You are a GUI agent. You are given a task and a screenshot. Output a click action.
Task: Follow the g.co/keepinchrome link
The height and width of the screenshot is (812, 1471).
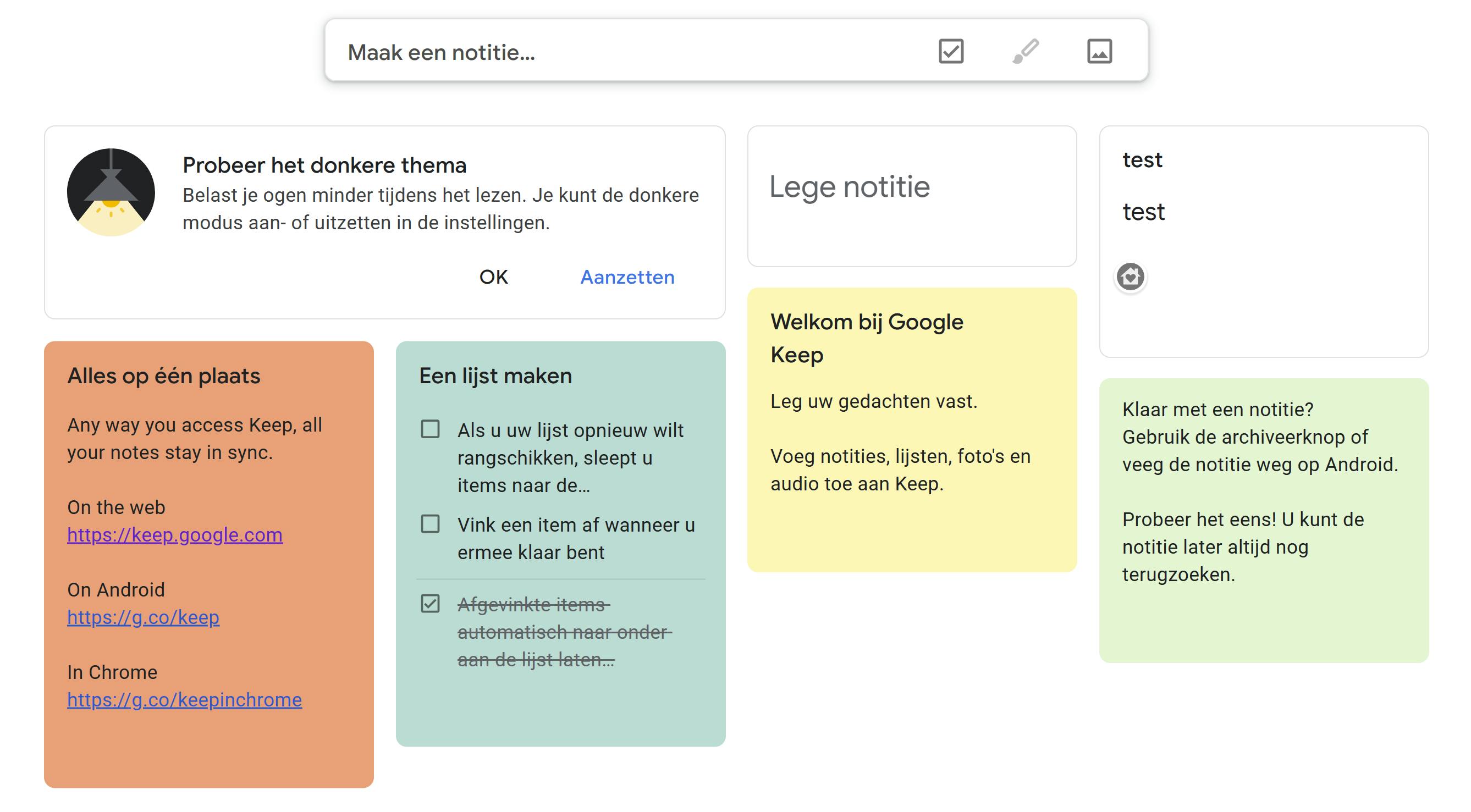click(184, 700)
